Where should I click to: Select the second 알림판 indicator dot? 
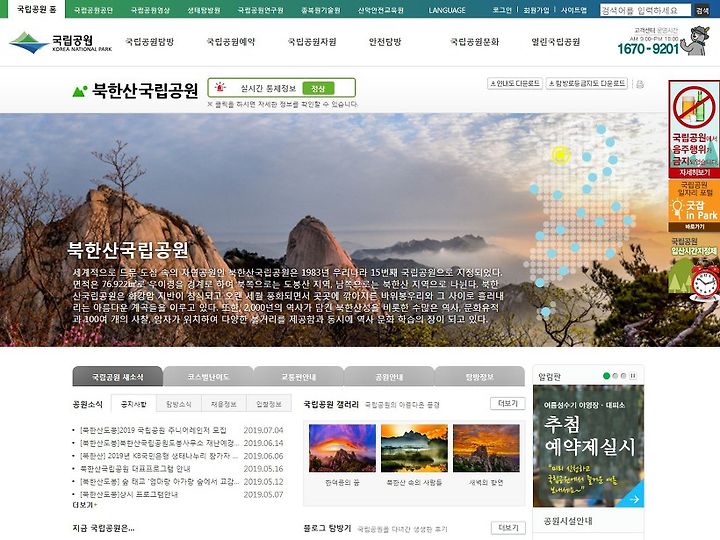pyautogui.click(x=615, y=376)
